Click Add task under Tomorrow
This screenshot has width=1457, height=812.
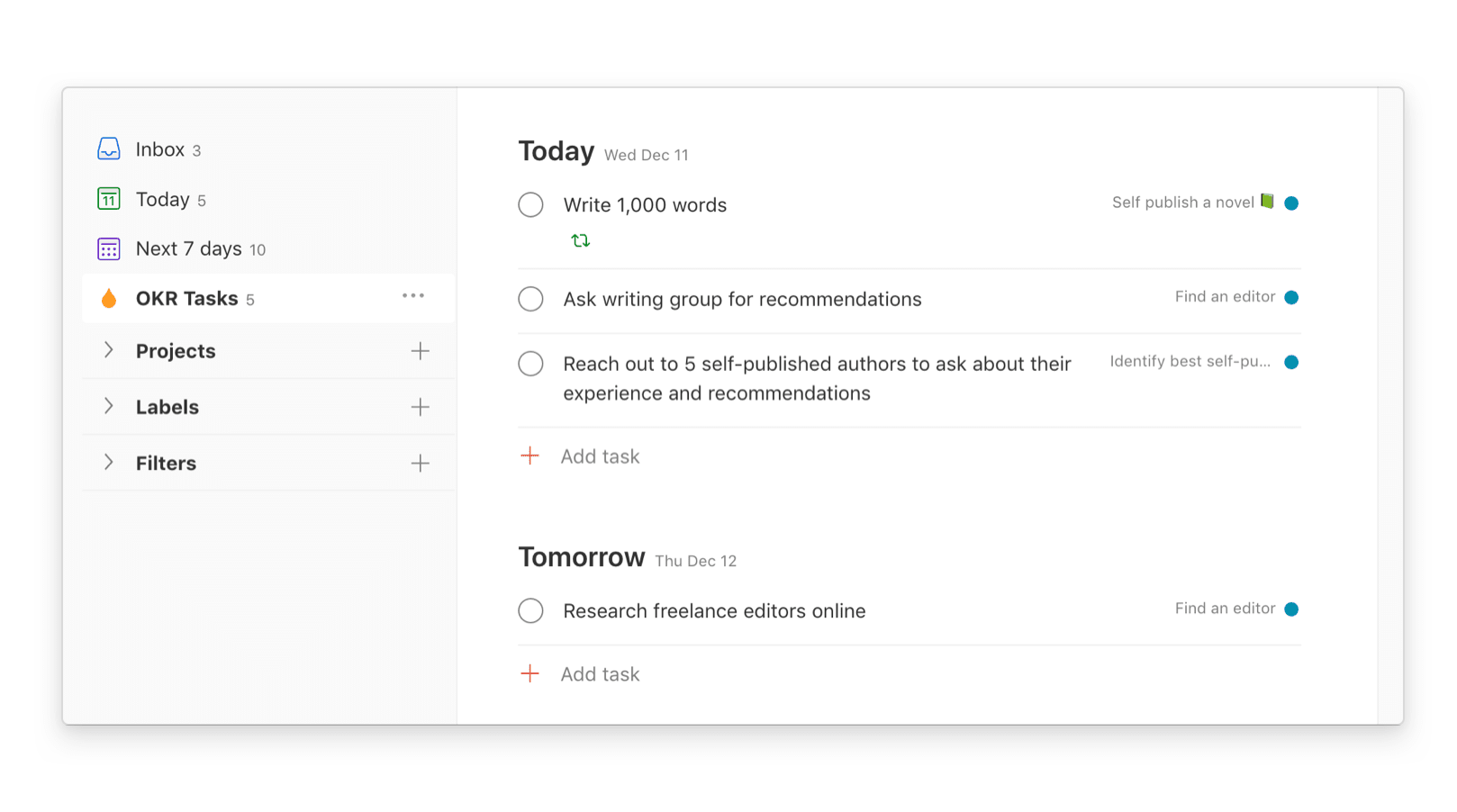(x=600, y=673)
